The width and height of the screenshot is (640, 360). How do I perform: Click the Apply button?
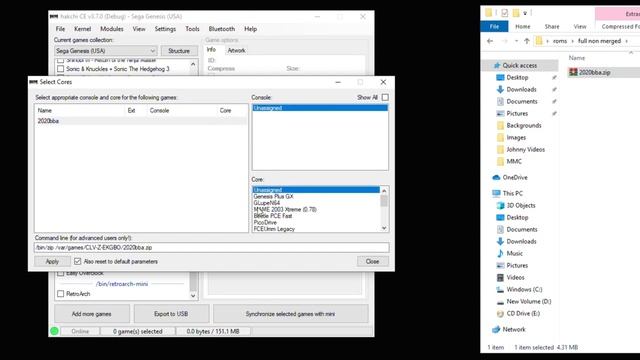pyautogui.click(x=52, y=261)
